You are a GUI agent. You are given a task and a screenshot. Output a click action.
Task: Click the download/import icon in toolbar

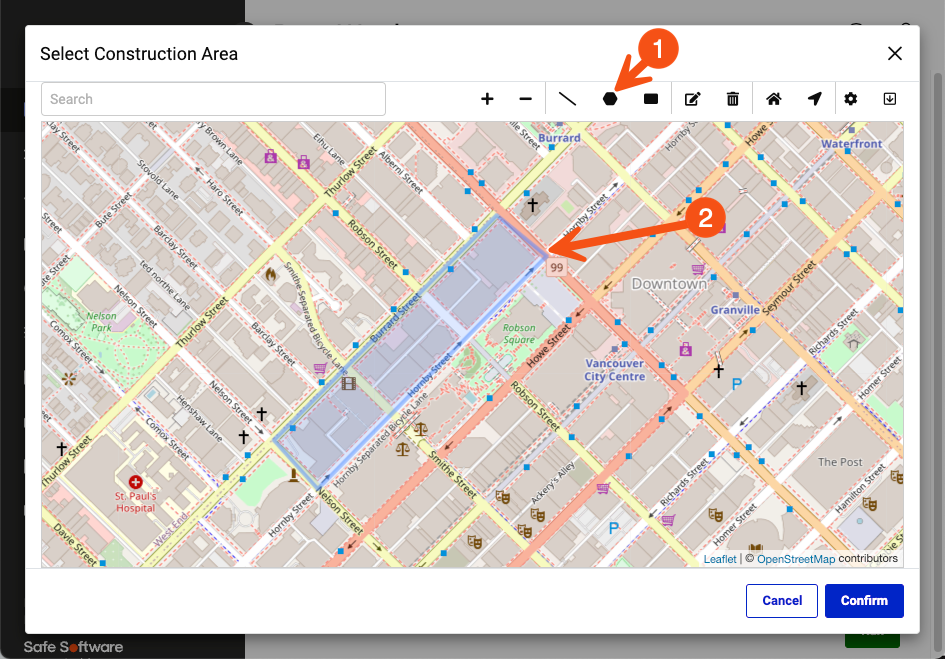[x=890, y=99]
